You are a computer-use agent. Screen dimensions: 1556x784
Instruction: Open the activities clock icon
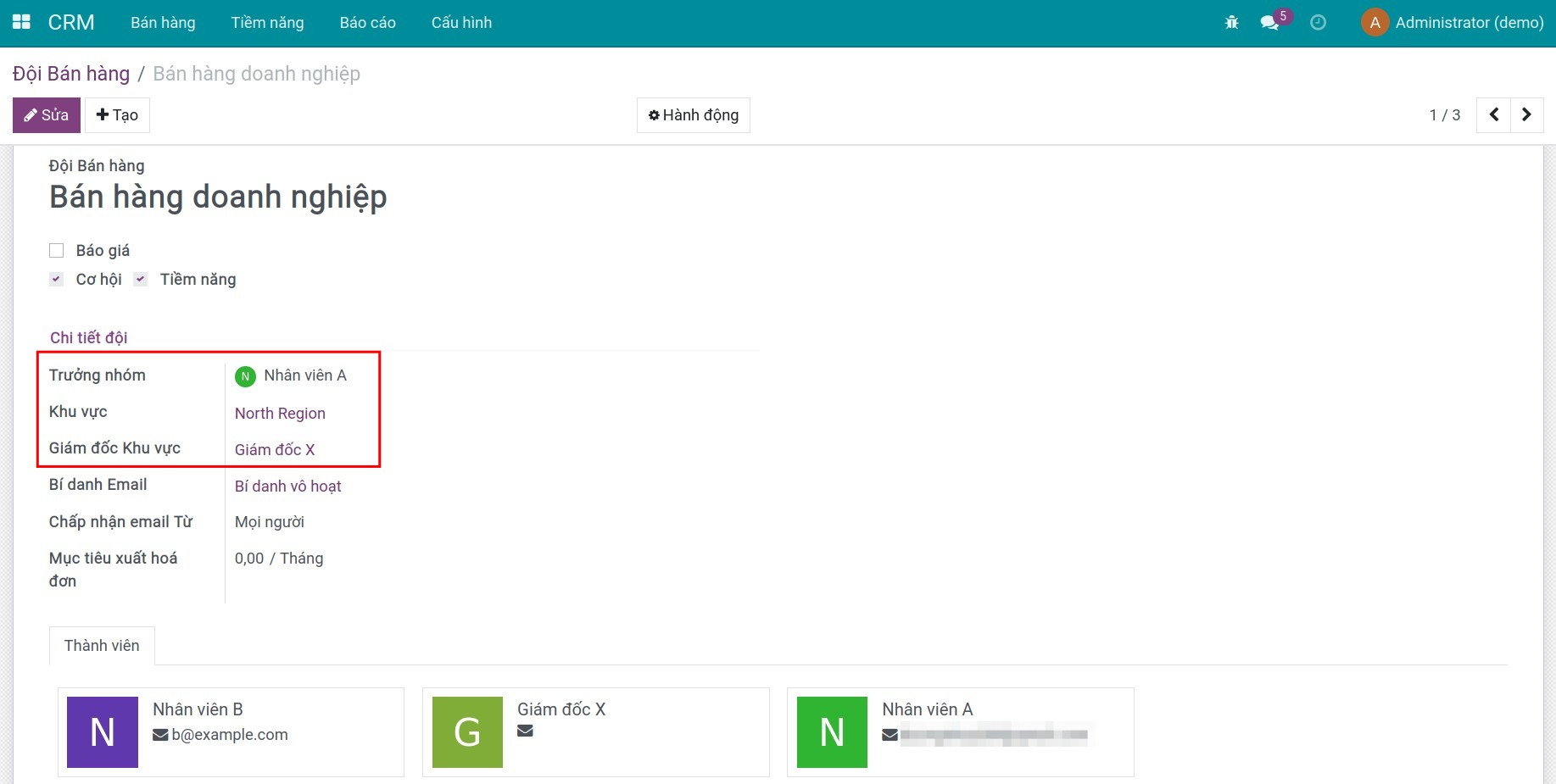pyautogui.click(x=1317, y=22)
